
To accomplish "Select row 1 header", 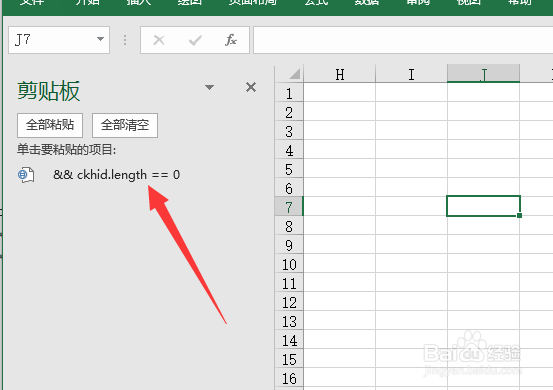I will [x=289, y=93].
